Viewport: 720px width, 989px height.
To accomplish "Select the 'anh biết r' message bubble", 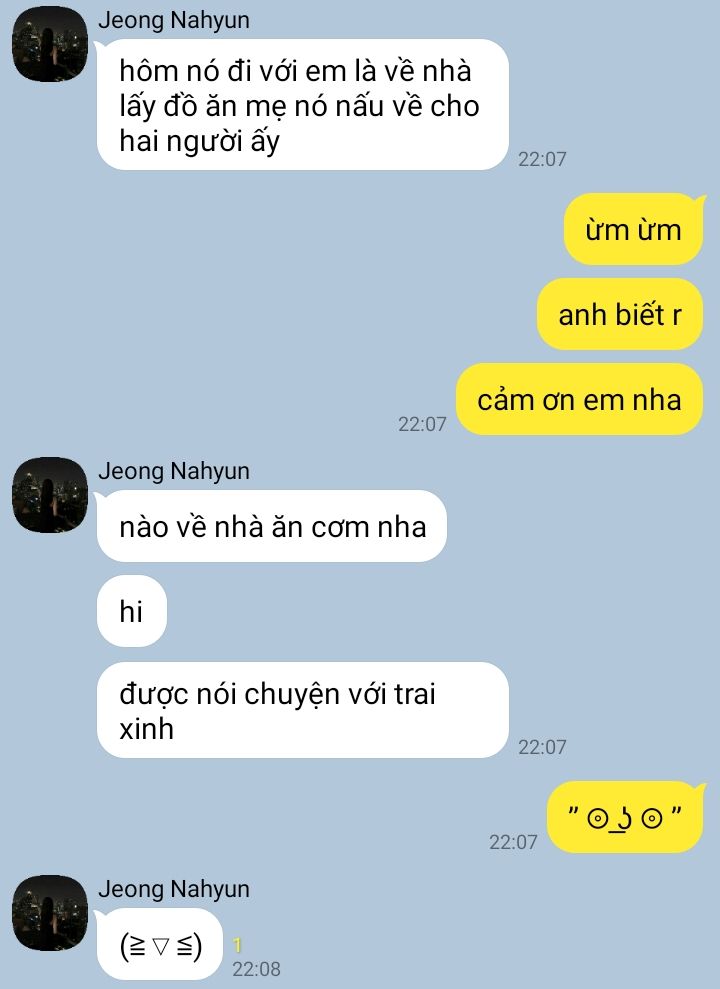I will (x=620, y=314).
